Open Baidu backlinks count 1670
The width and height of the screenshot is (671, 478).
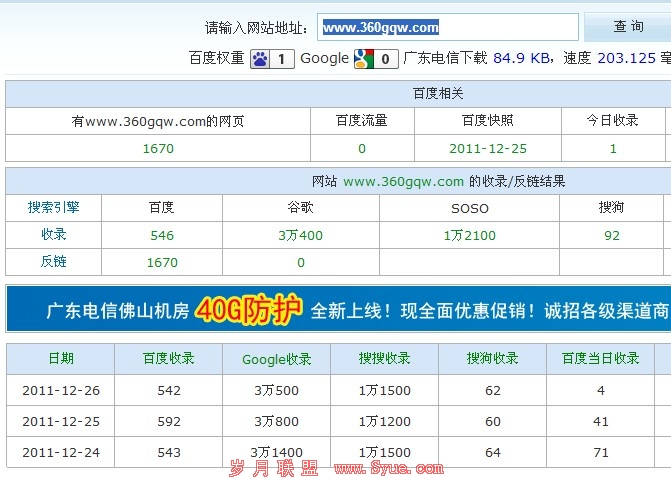[162, 262]
